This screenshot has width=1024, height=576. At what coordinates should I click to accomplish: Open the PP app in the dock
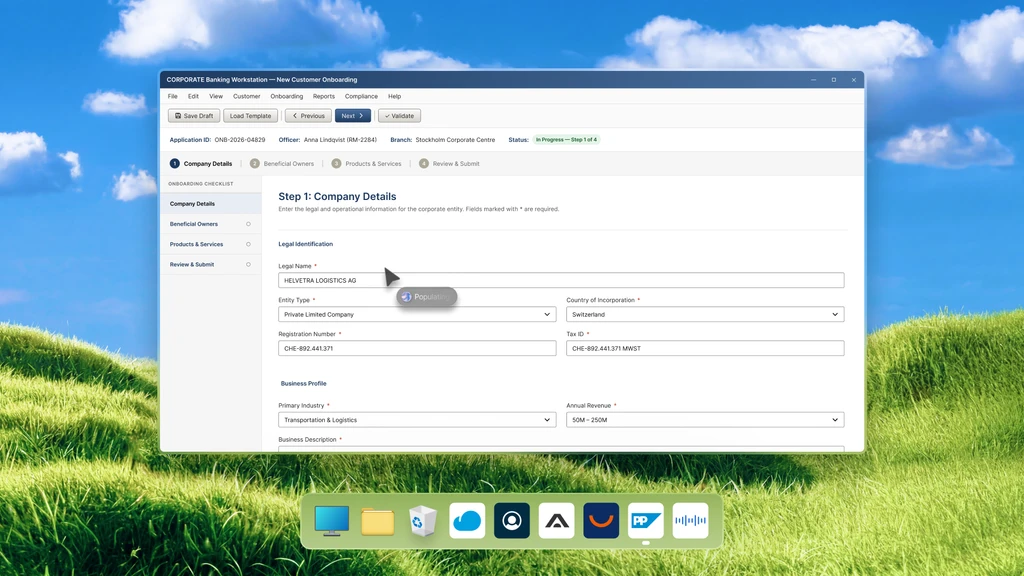coord(646,520)
